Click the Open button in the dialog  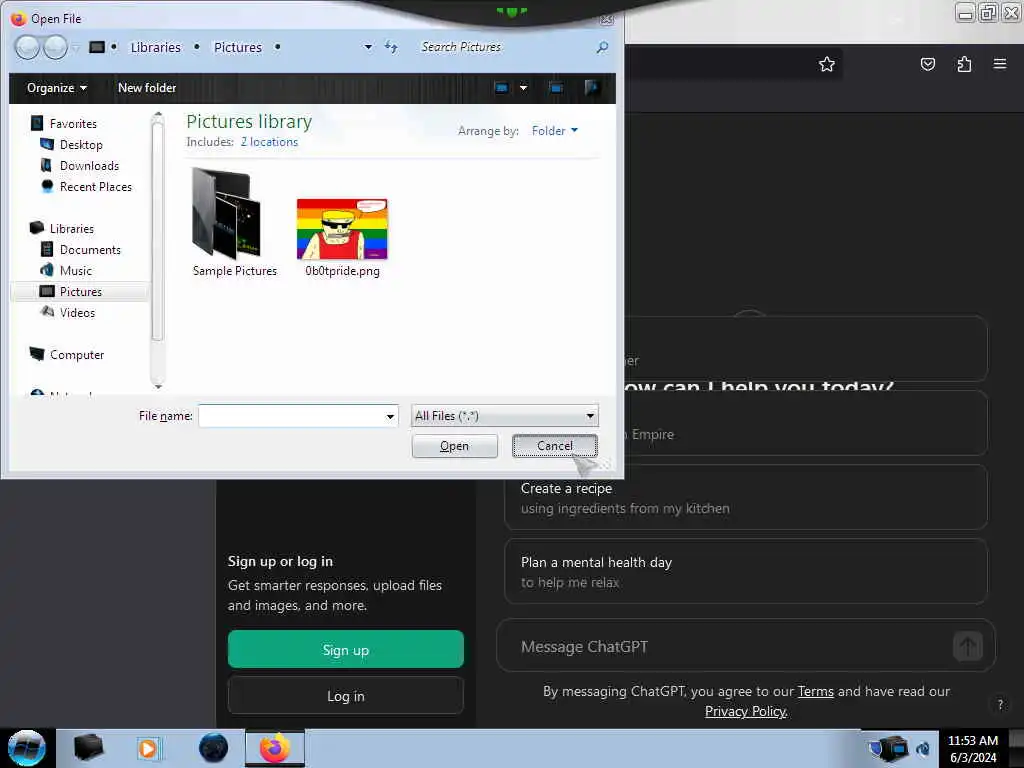(455, 446)
